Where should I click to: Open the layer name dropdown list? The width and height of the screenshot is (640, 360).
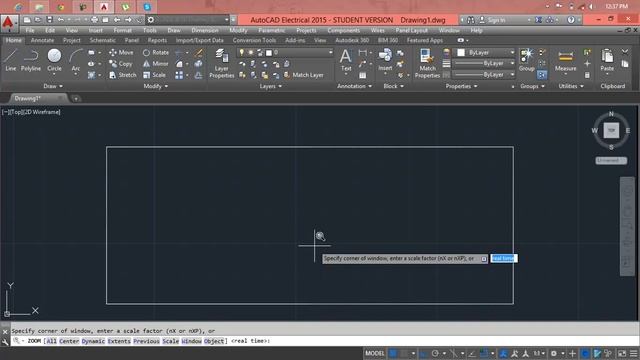(285, 53)
